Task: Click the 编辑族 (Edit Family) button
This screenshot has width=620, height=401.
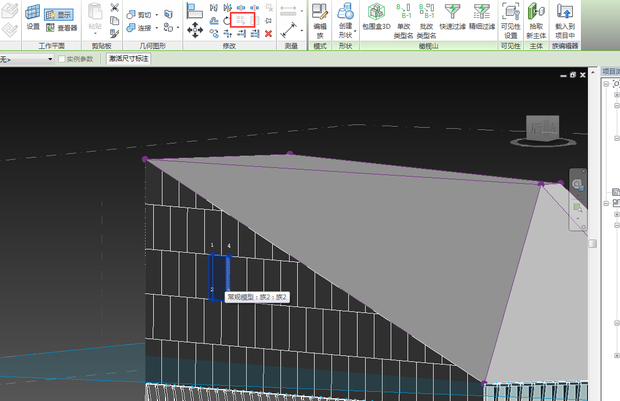Action: click(320, 20)
